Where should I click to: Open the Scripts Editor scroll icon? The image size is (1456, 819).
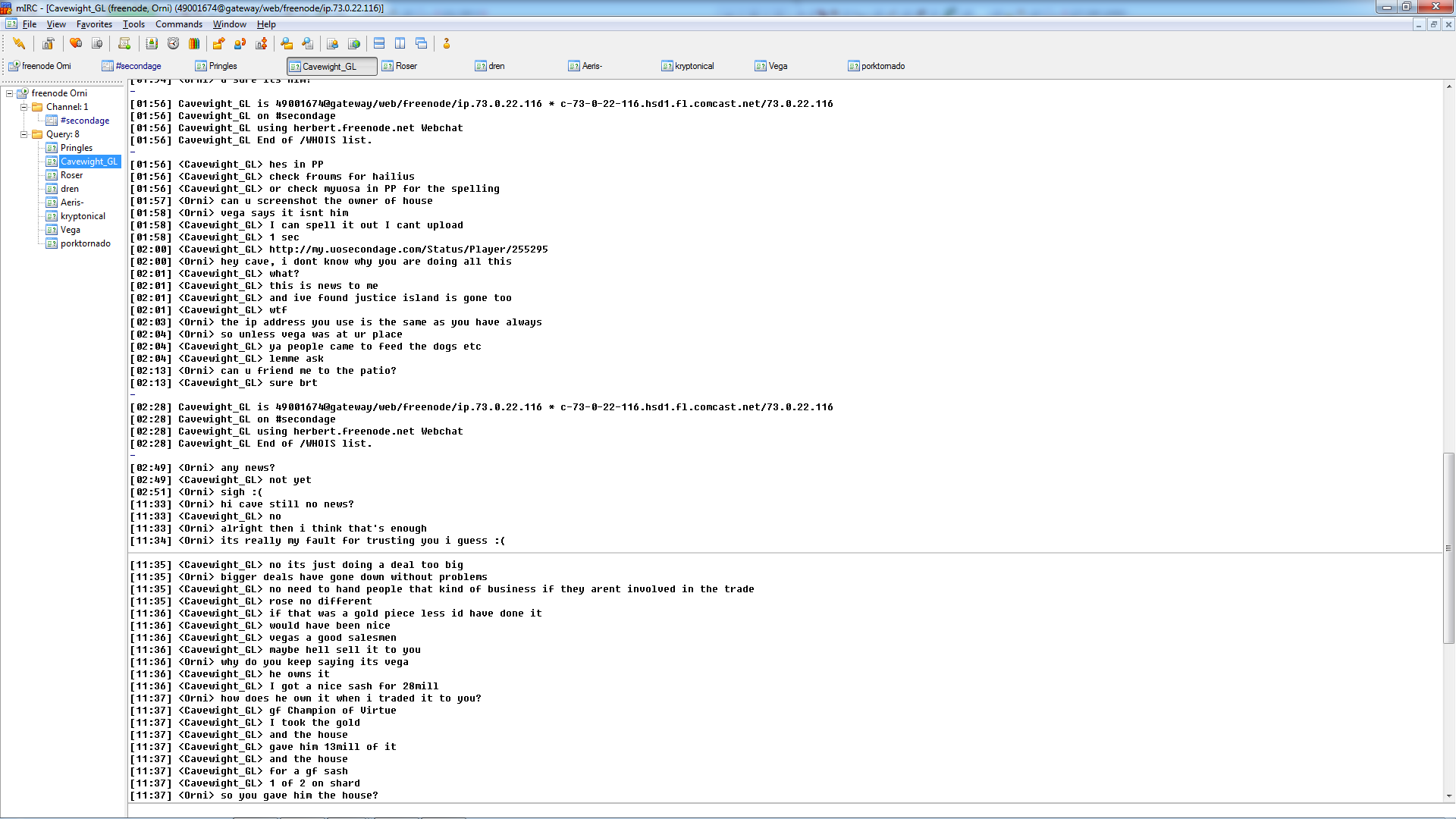124,43
